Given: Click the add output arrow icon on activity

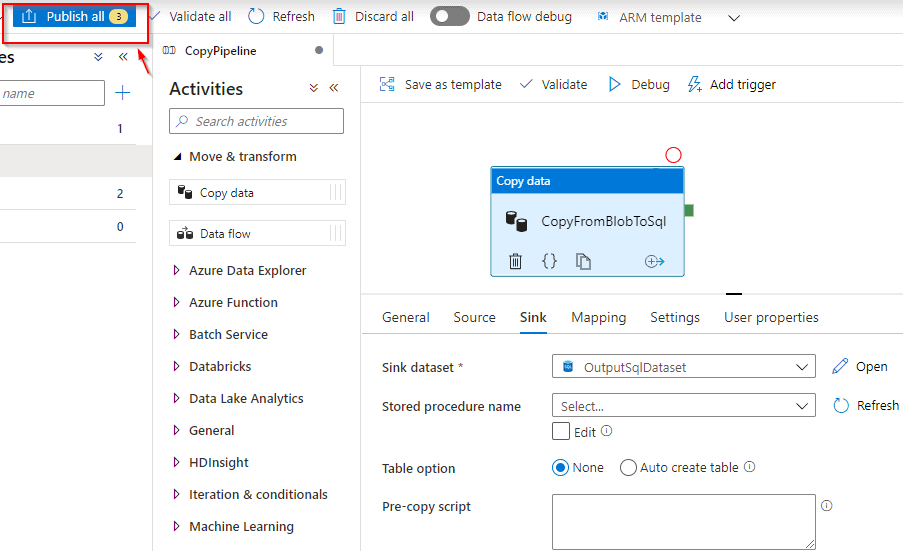Looking at the screenshot, I should [x=655, y=262].
